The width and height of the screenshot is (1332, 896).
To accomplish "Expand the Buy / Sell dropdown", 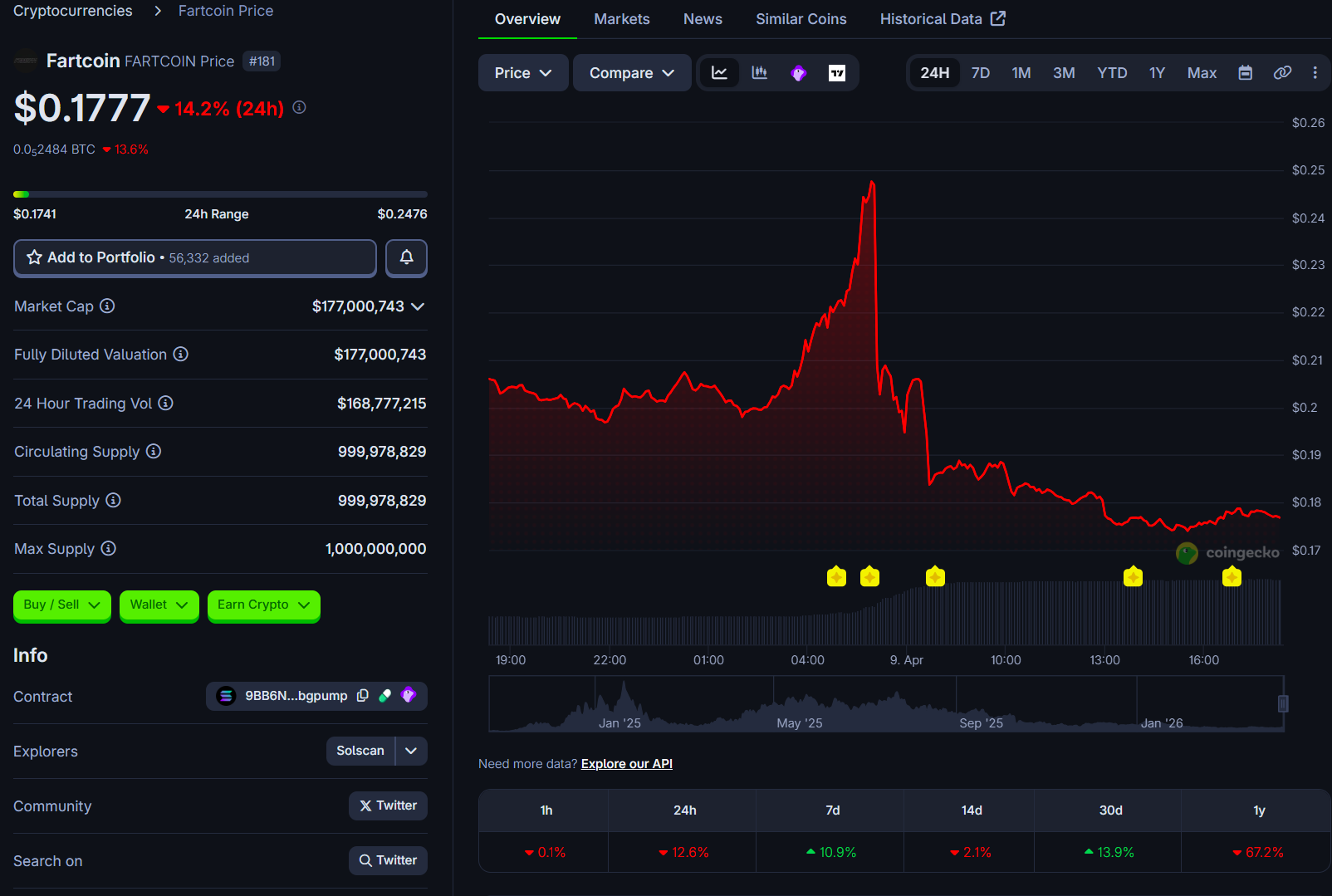I will click(61, 605).
